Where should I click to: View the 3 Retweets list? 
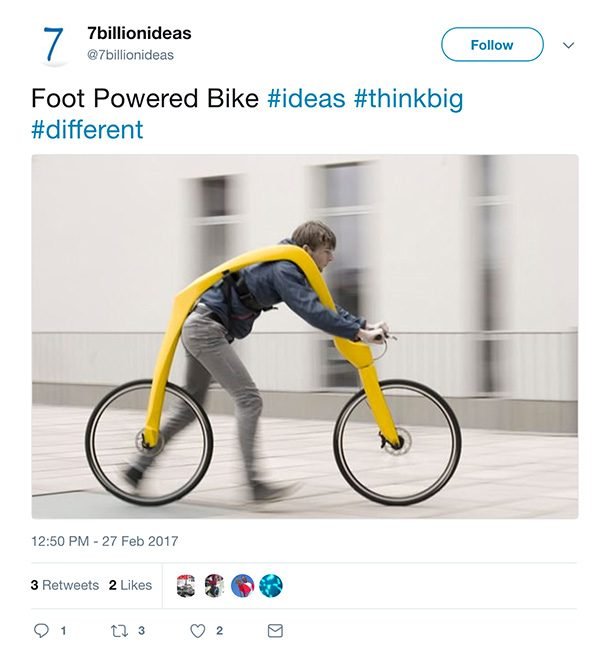(64, 585)
